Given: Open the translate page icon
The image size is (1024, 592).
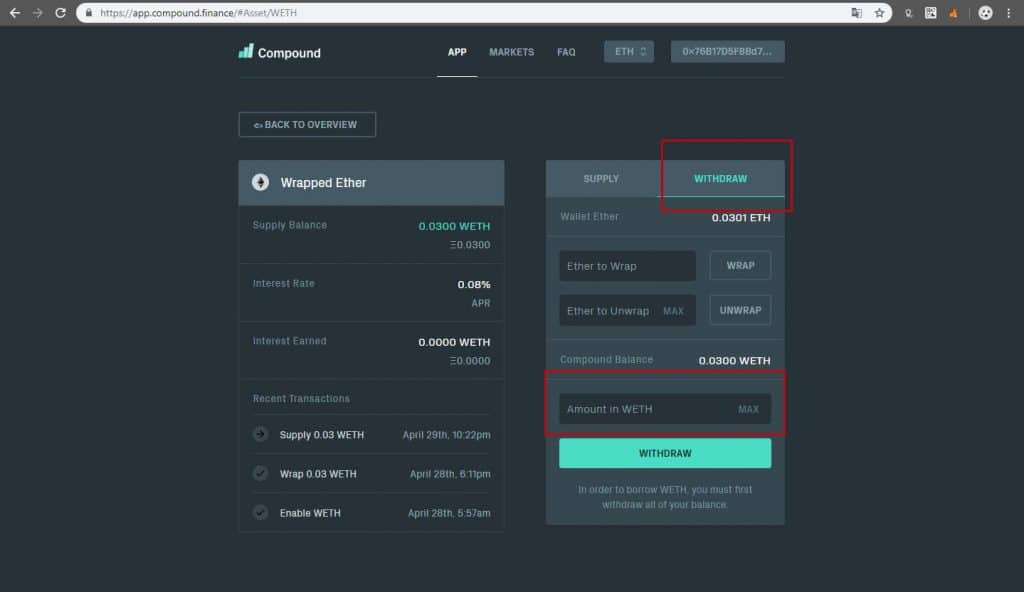Looking at the screenshot, I should (x=856, y=13).
